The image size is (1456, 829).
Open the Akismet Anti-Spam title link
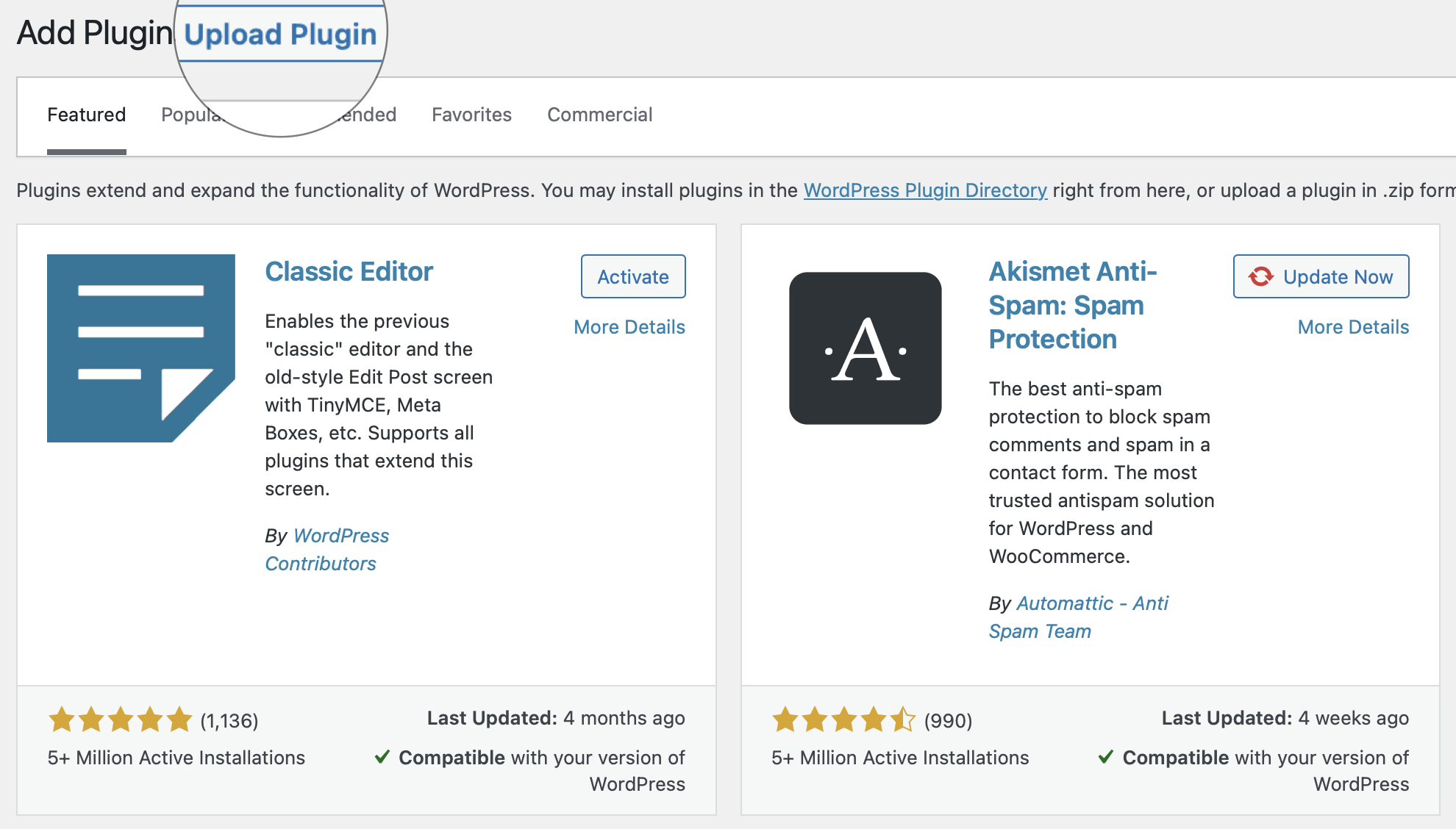[x=1073, y=305]
